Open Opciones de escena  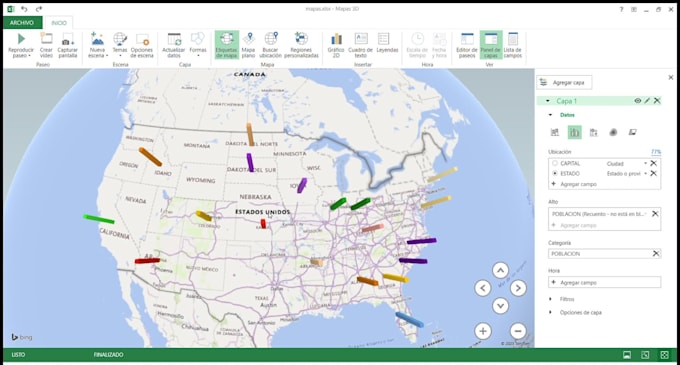point(142,45)
